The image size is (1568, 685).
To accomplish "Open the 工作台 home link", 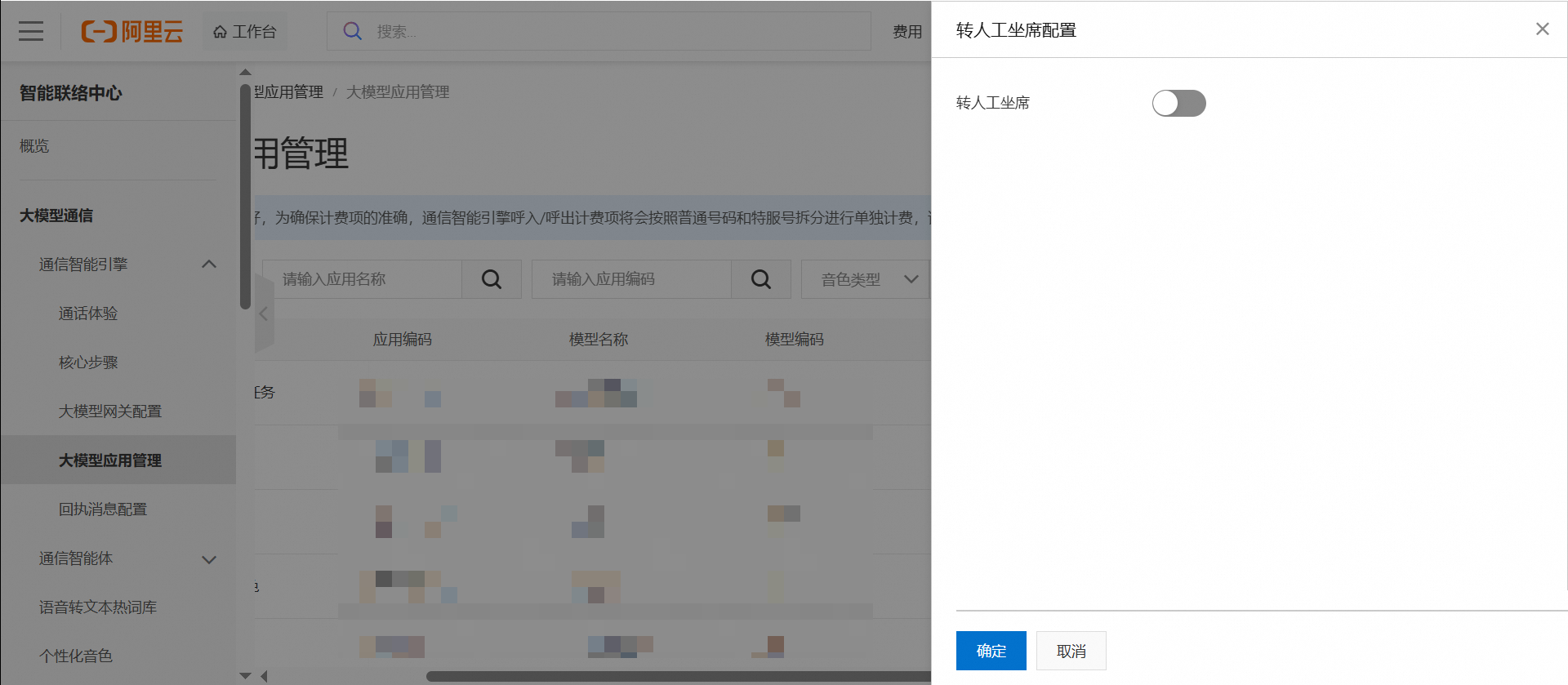I will (x=244, y=31).
